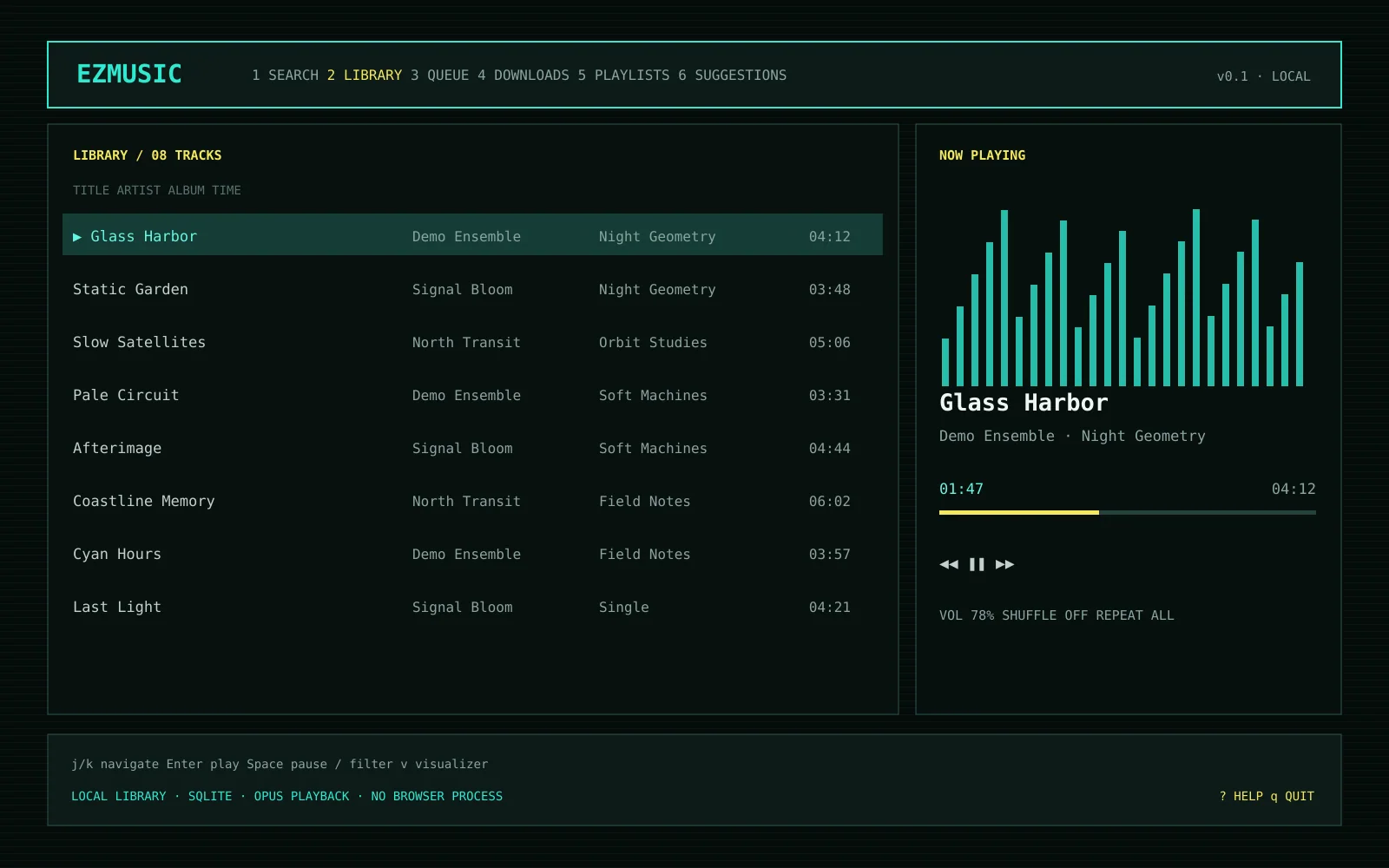Click the Glass Harbor title in Now Playing
This screenshot has height=868, width=1389.
tap(1024, 403)
